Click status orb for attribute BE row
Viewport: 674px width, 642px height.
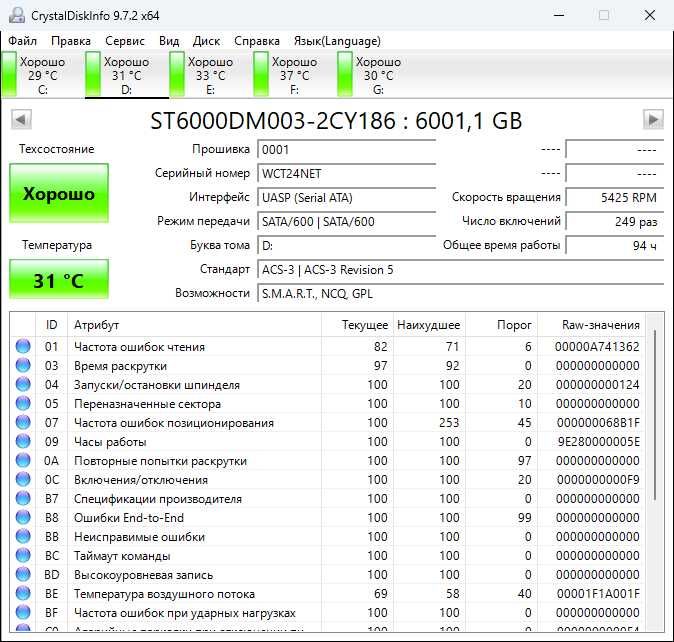[23, 593]
